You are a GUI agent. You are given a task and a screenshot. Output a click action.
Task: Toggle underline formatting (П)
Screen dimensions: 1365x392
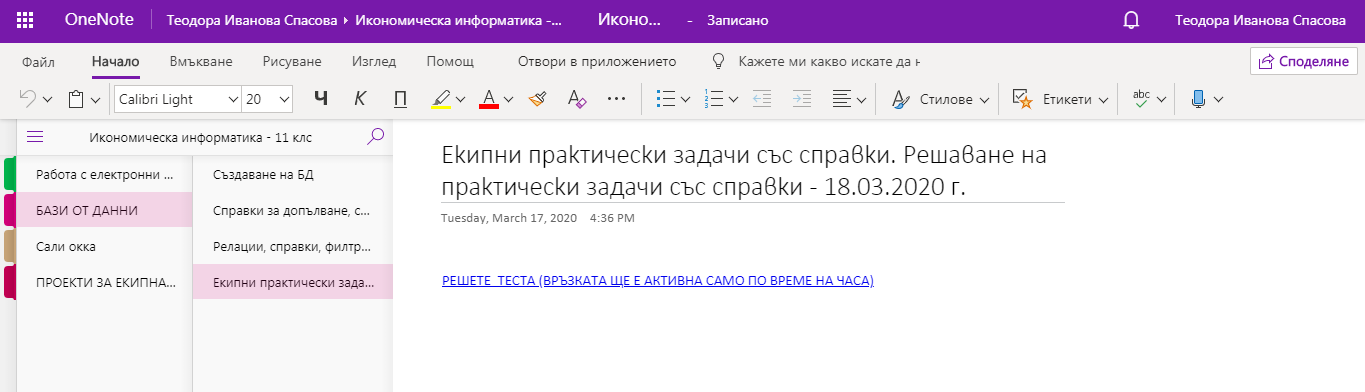pos(401,99)
